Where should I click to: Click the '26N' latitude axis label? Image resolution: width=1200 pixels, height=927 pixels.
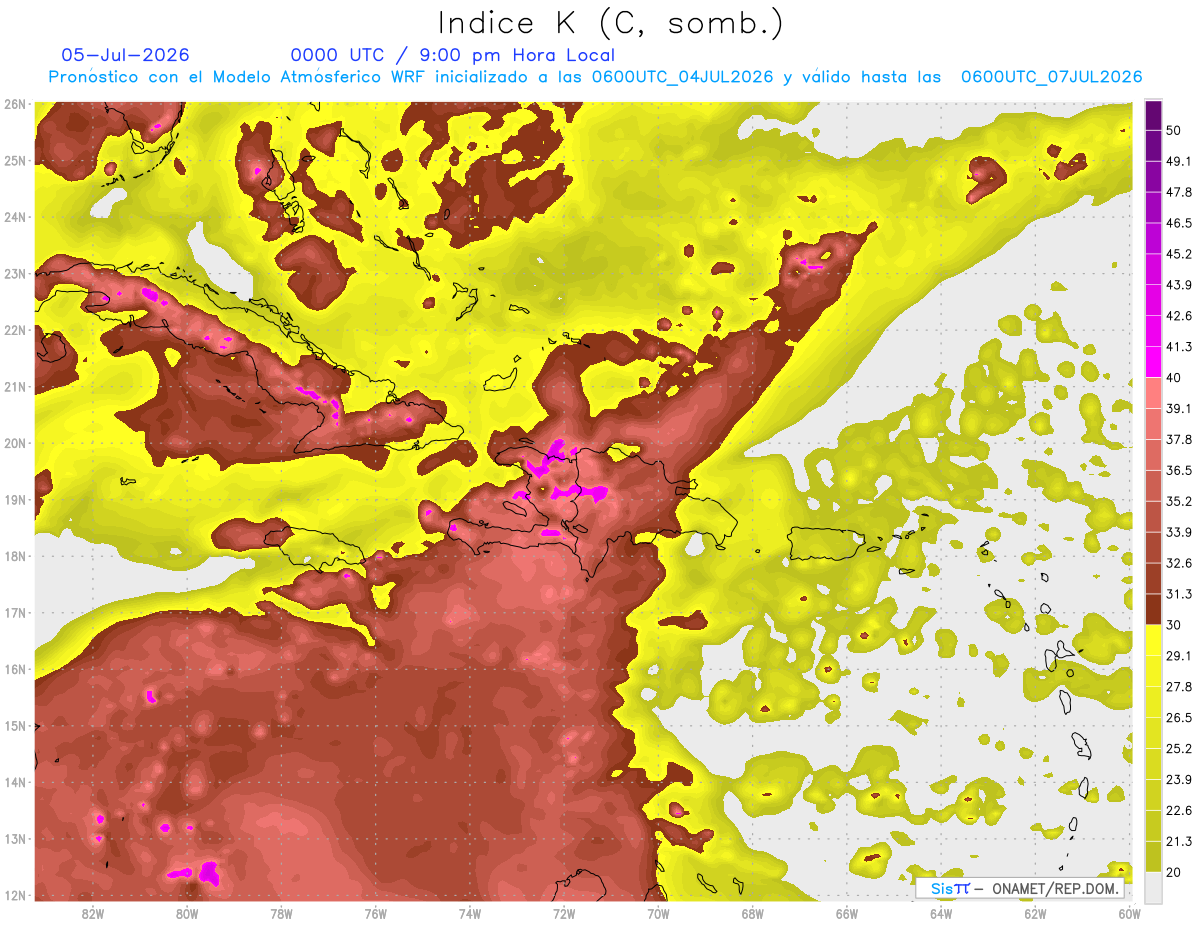14,104
